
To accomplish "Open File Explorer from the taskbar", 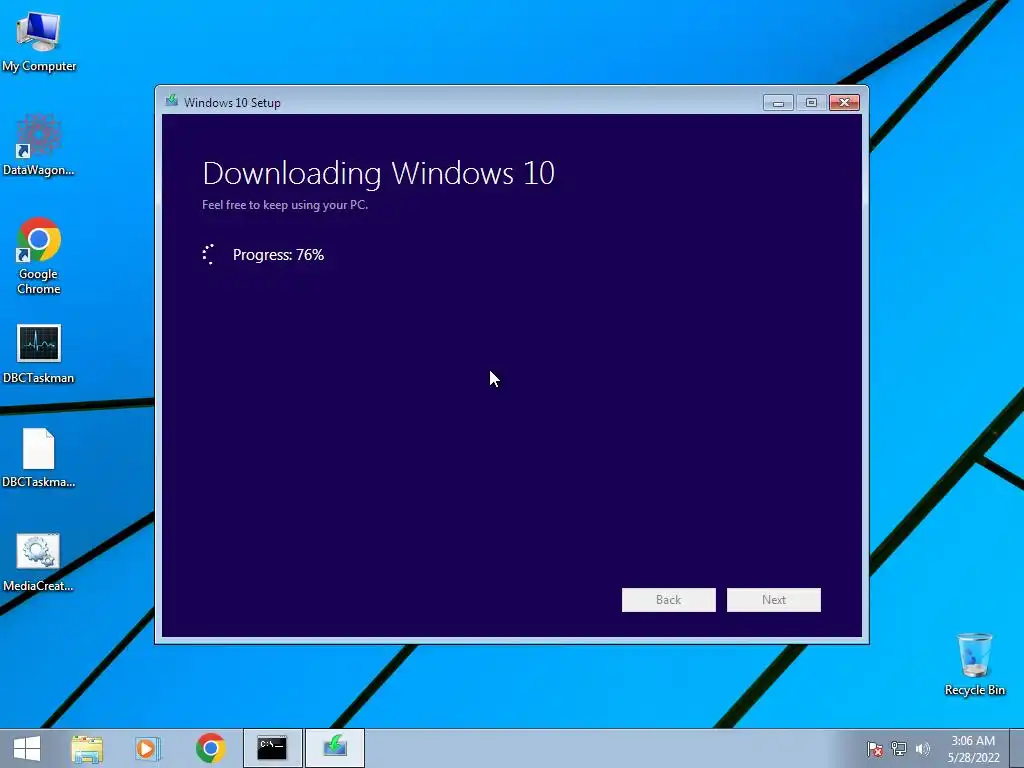I will [87, 748].
